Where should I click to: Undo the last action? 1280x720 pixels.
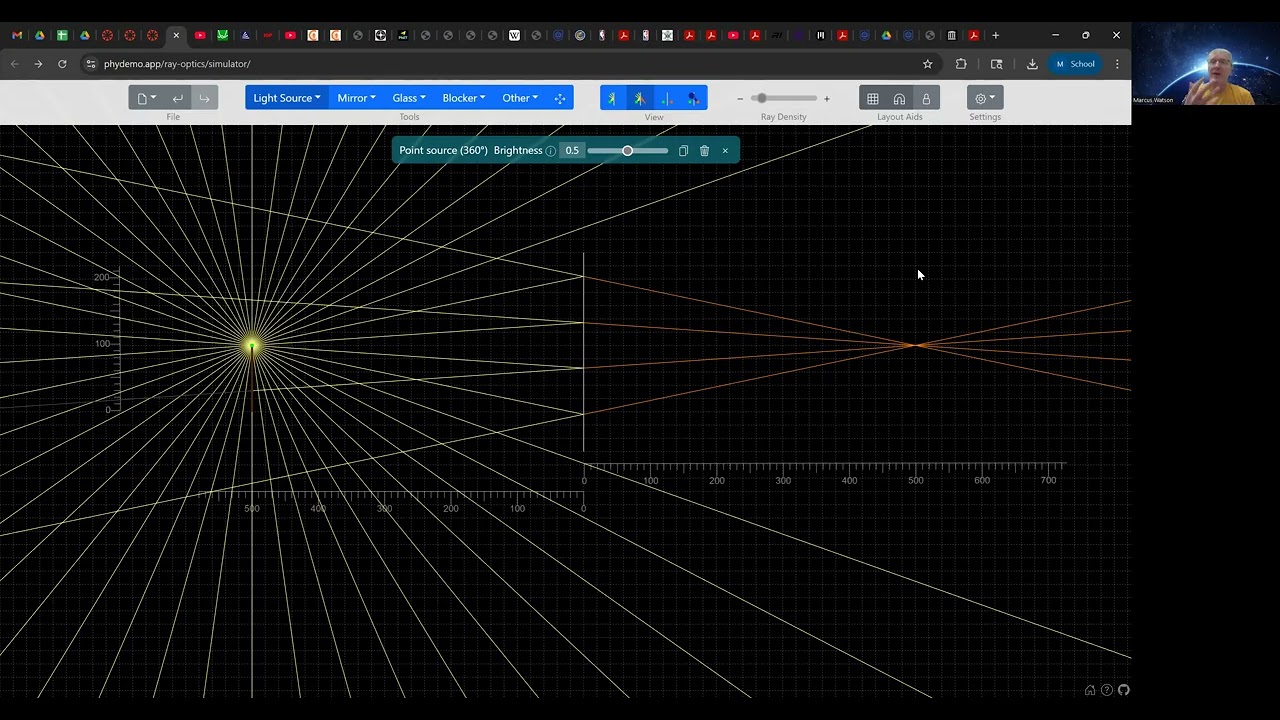point(178,98)
